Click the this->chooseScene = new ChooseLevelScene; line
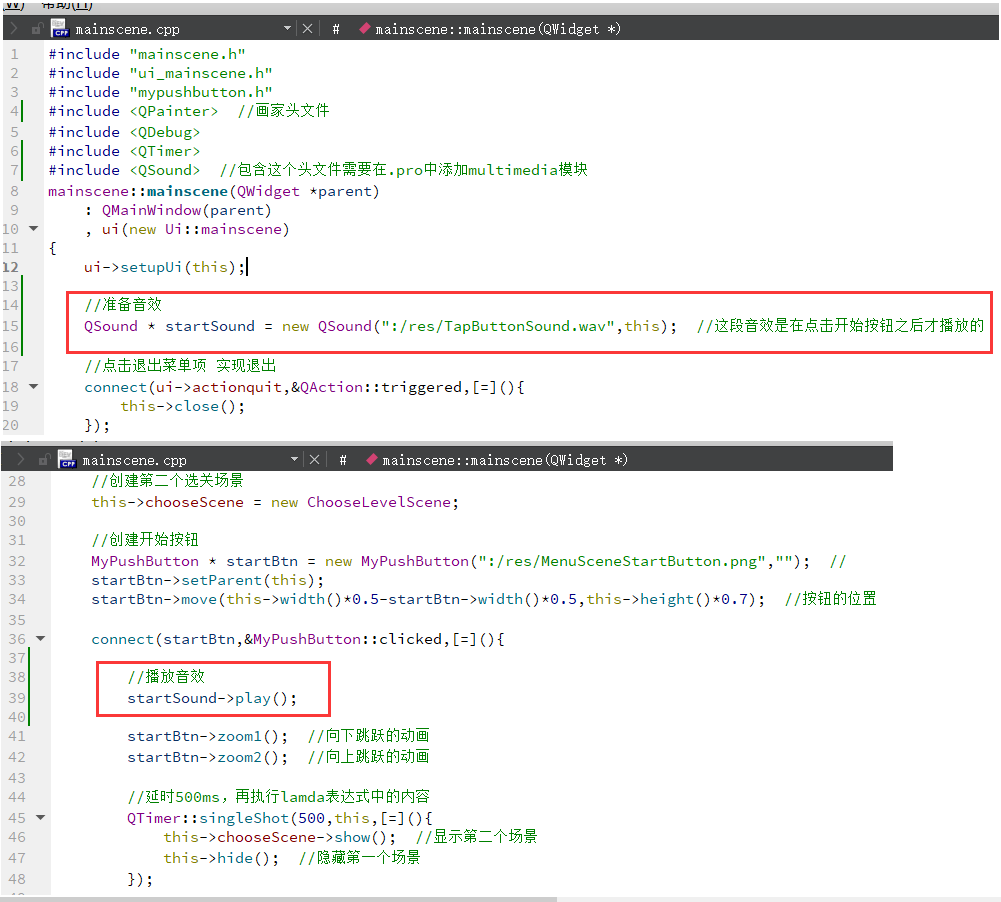The width and height of the screenshot is (1001, 902). pos(275,502)
